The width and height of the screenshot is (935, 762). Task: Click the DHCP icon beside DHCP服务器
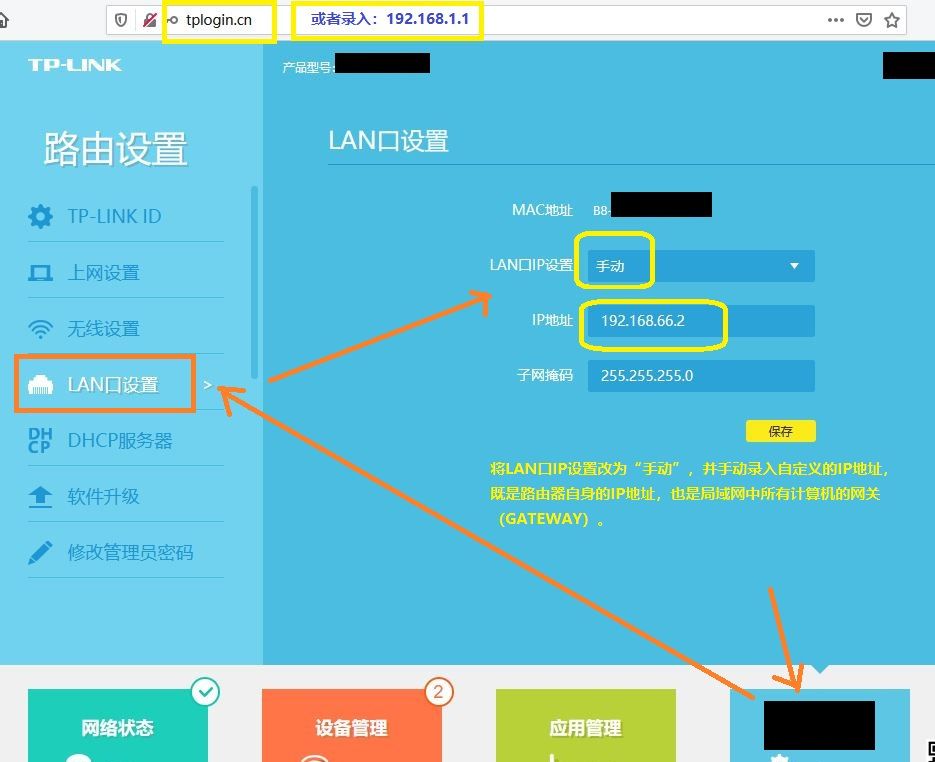(40, 441)
